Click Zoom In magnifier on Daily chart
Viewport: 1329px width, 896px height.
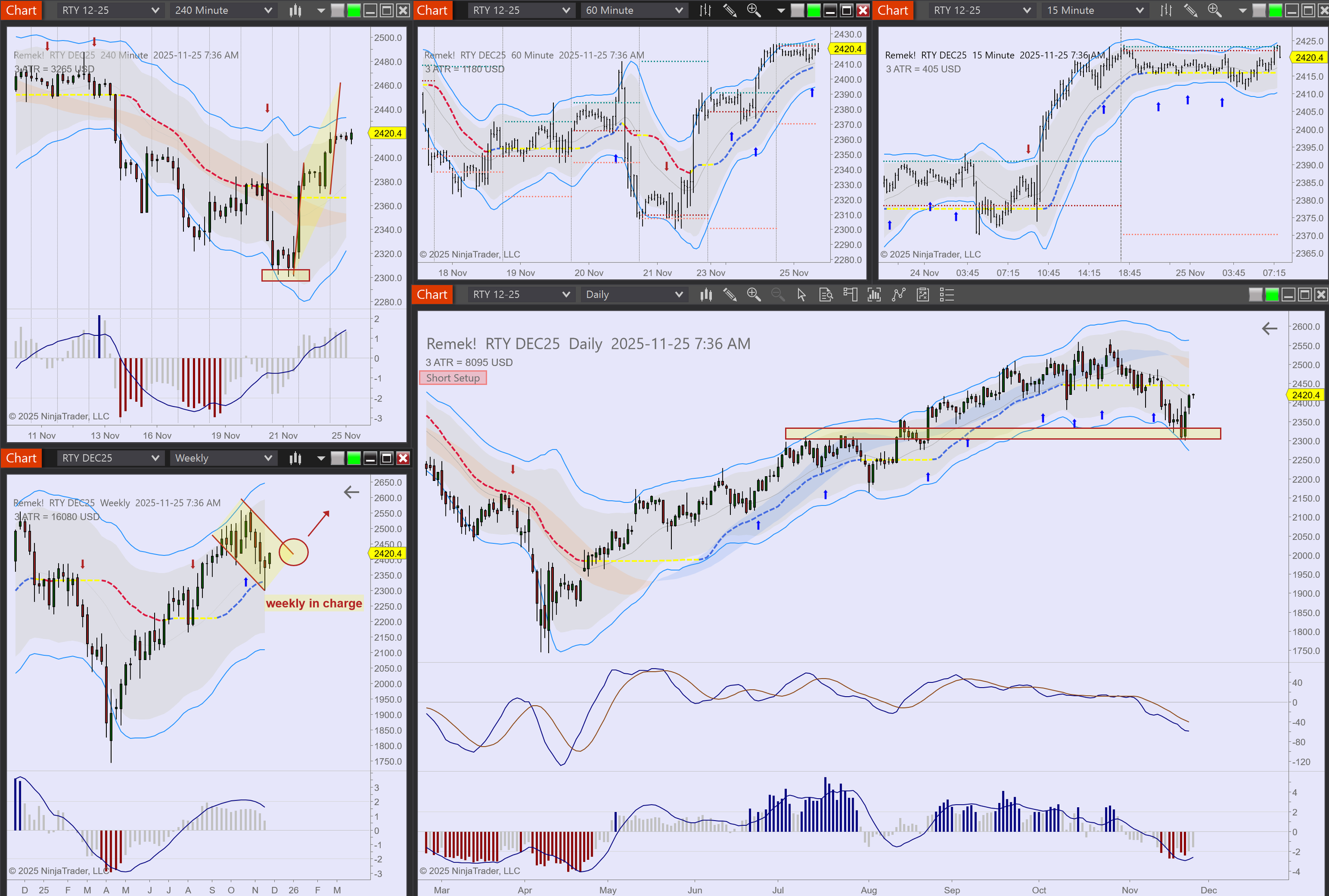(x=753, y=294)
